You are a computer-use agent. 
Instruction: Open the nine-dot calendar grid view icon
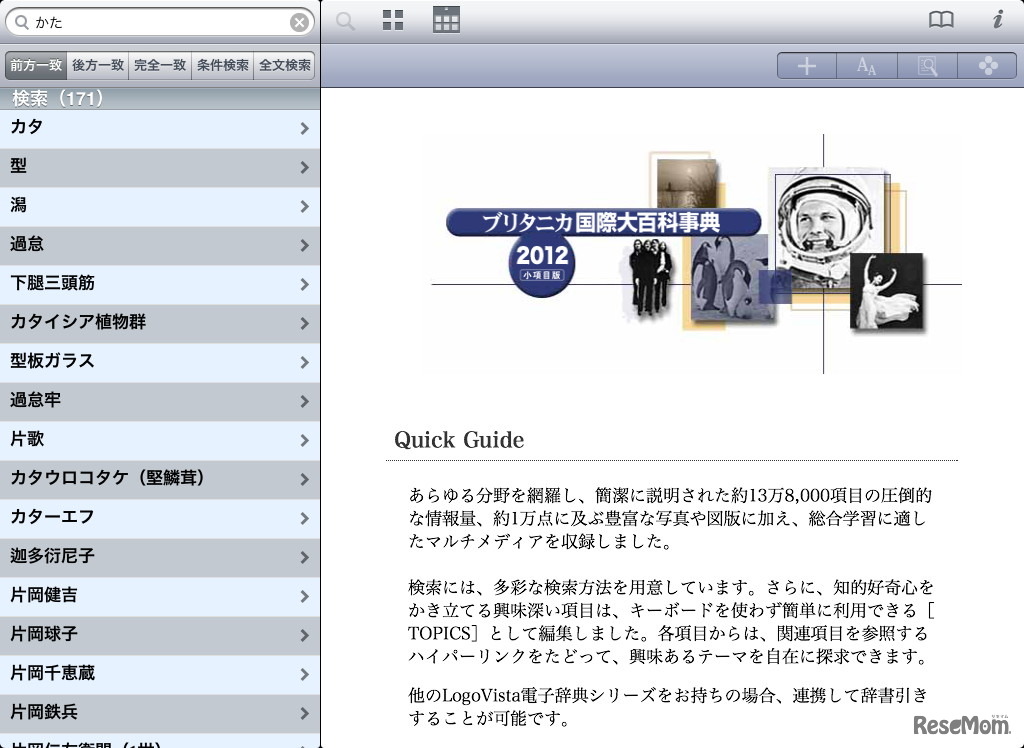446,20
